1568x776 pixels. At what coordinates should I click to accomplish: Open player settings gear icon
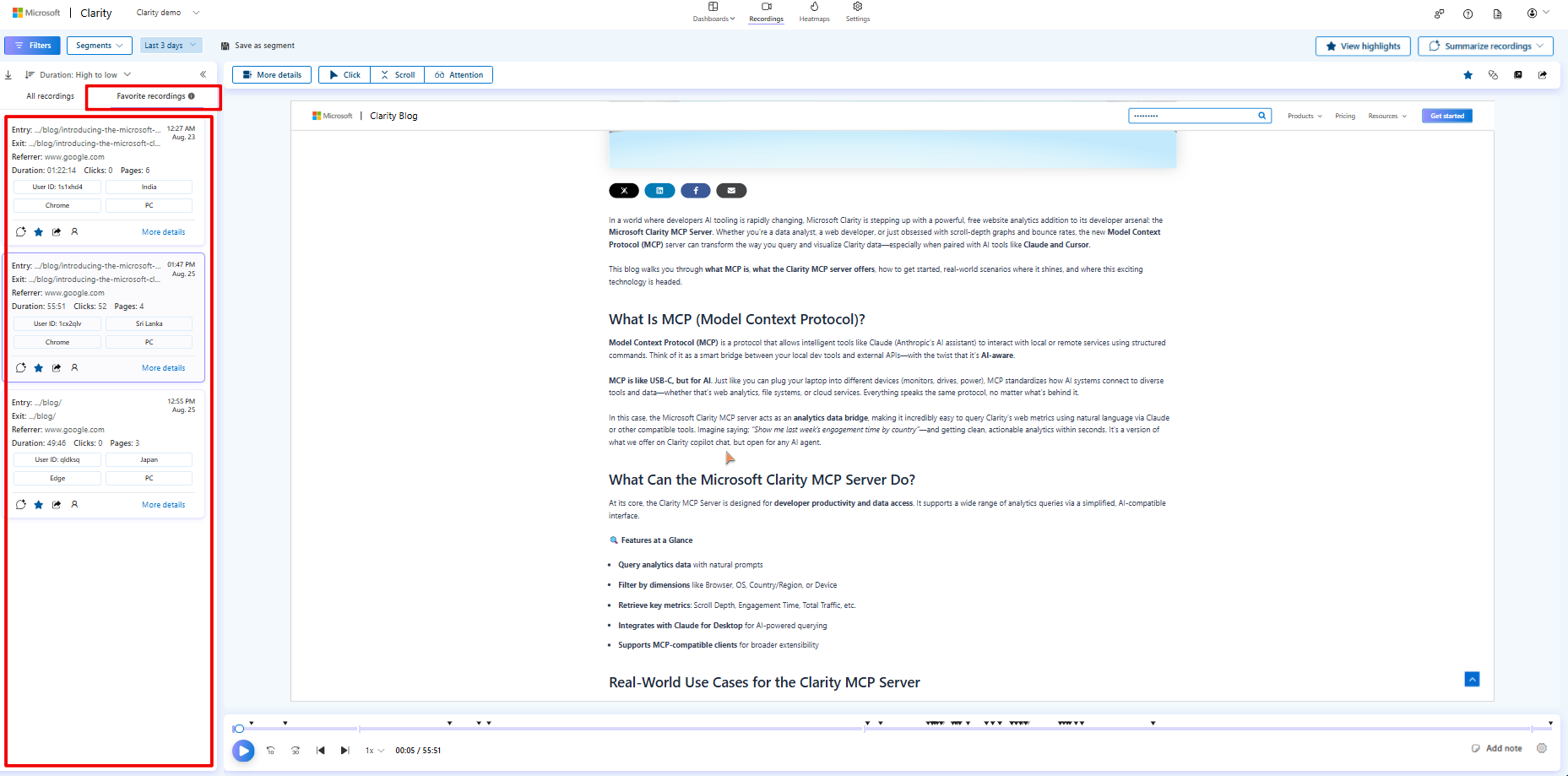(1542, 748)
